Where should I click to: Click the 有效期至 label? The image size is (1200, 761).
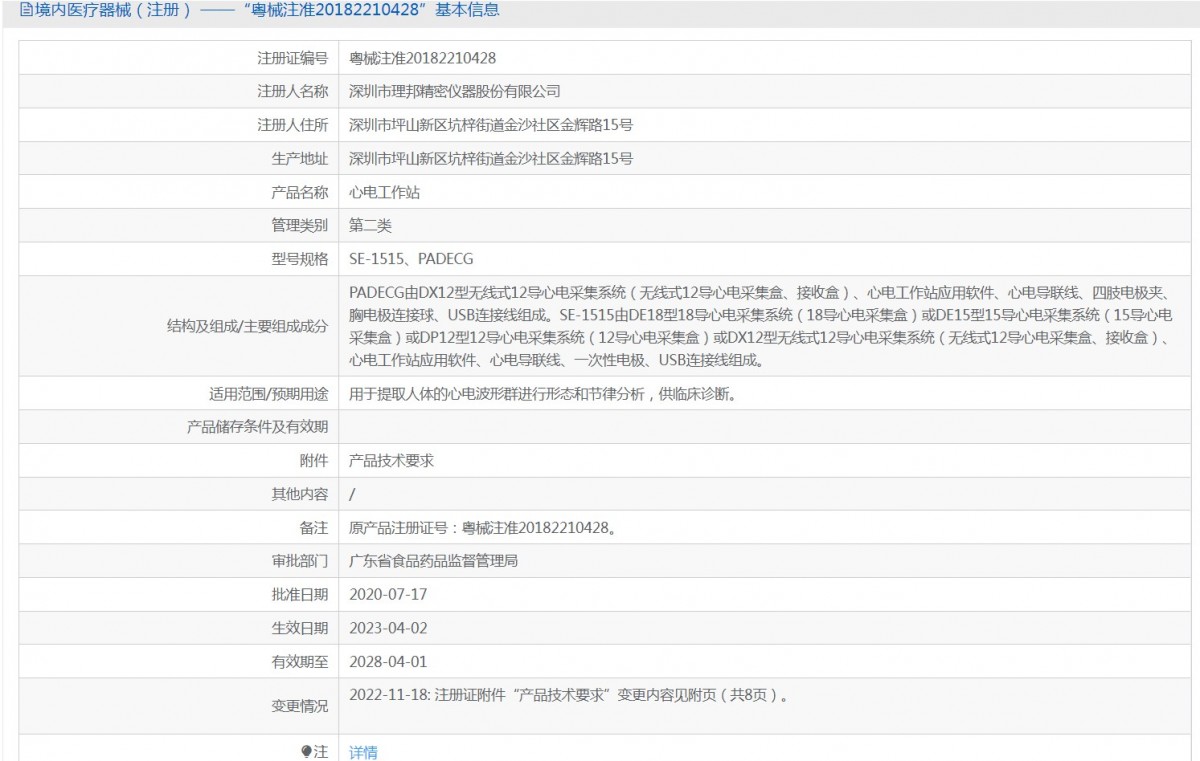[299, 662]
